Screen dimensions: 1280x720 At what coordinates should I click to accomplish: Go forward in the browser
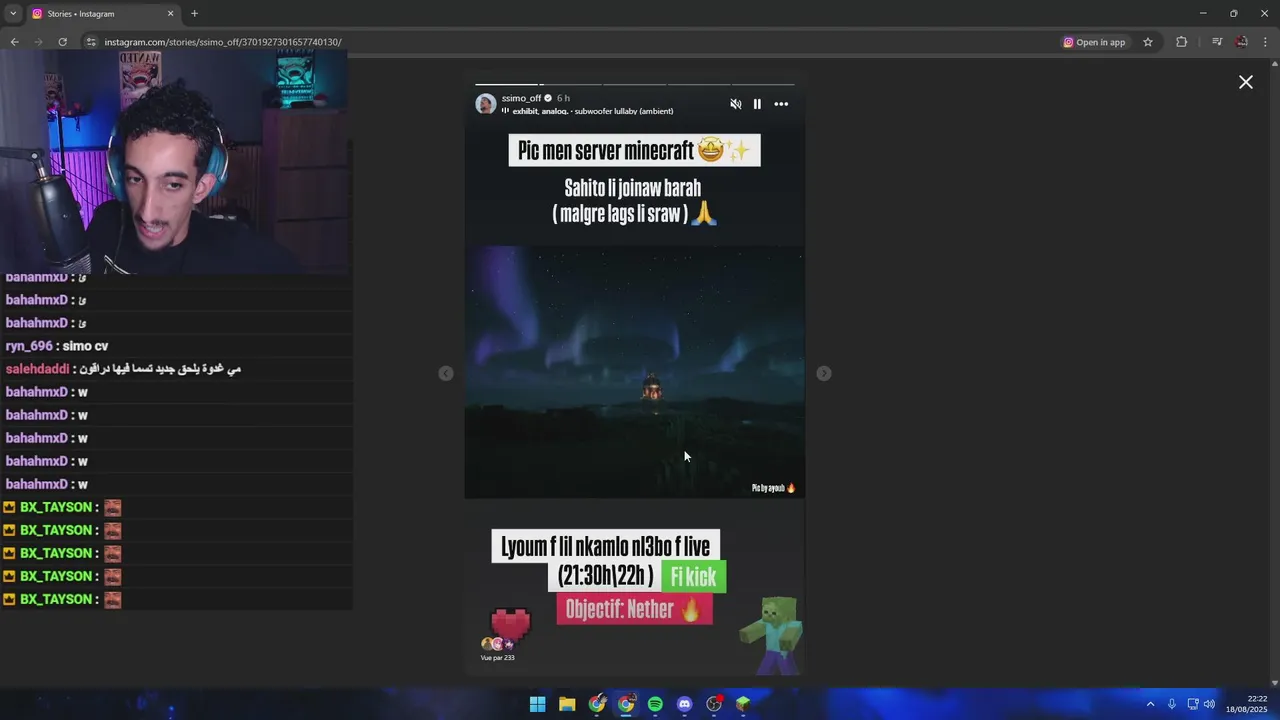tap(38, 42)
